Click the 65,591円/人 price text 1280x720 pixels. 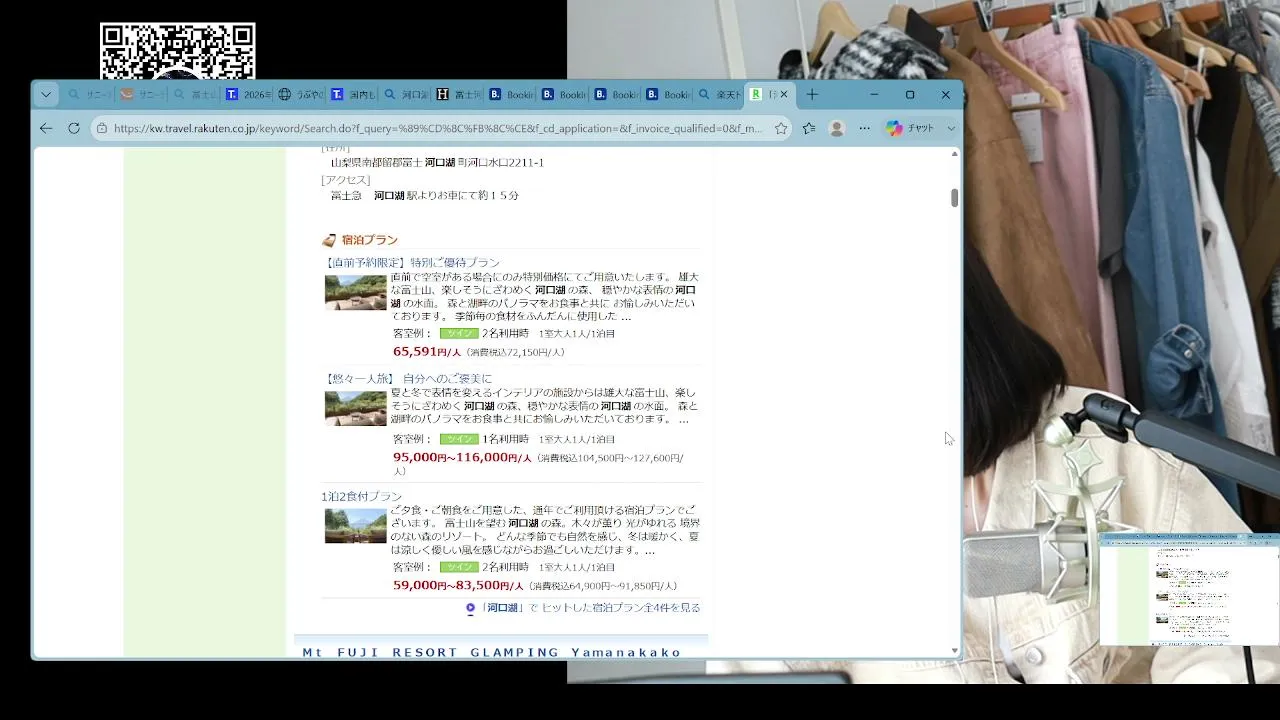427,352
